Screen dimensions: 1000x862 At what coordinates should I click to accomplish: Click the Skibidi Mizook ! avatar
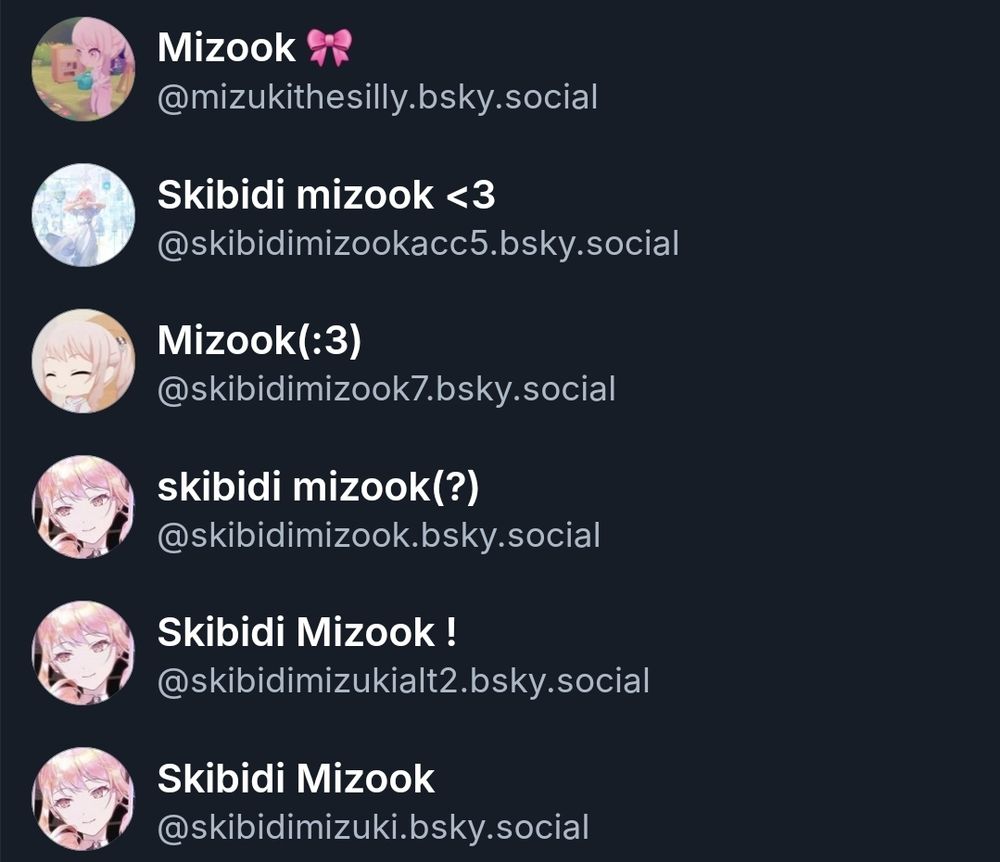coord(84,653)
